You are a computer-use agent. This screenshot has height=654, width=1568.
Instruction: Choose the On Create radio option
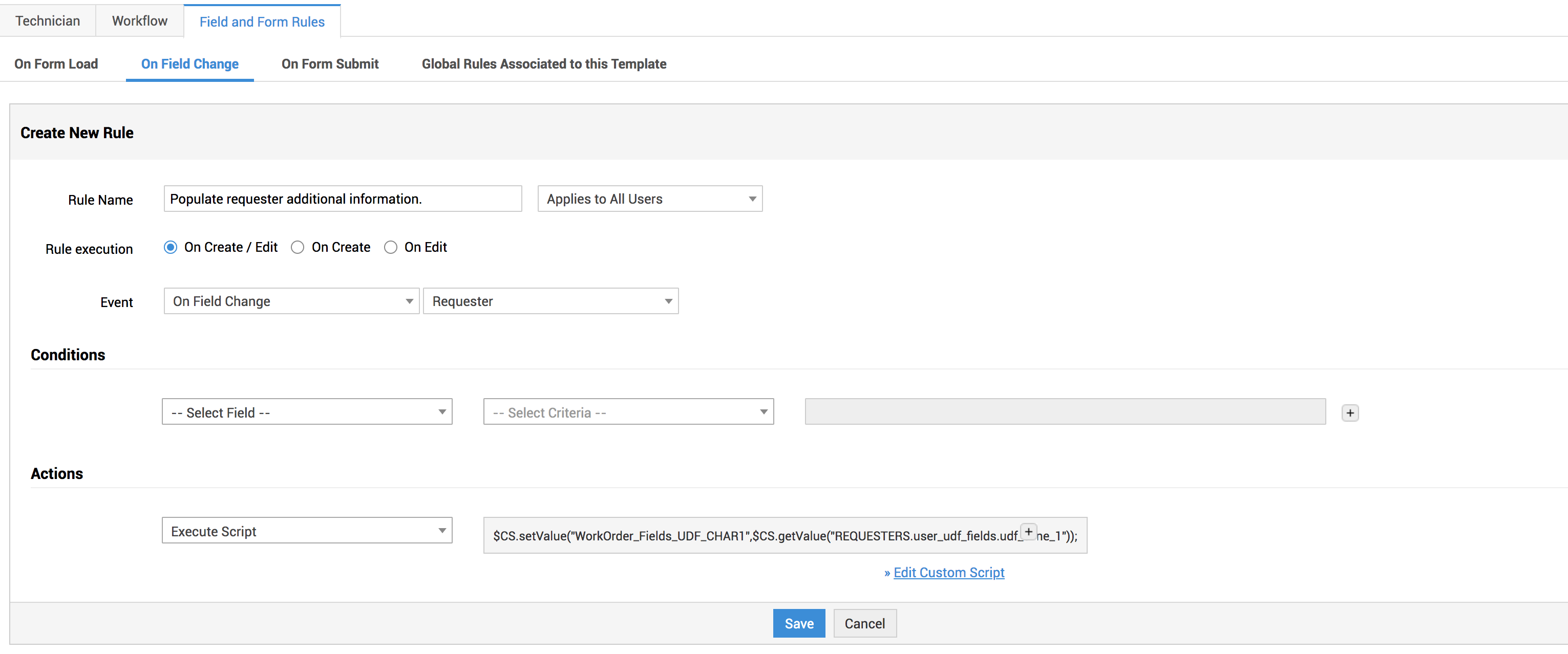[x=298, y=247]
